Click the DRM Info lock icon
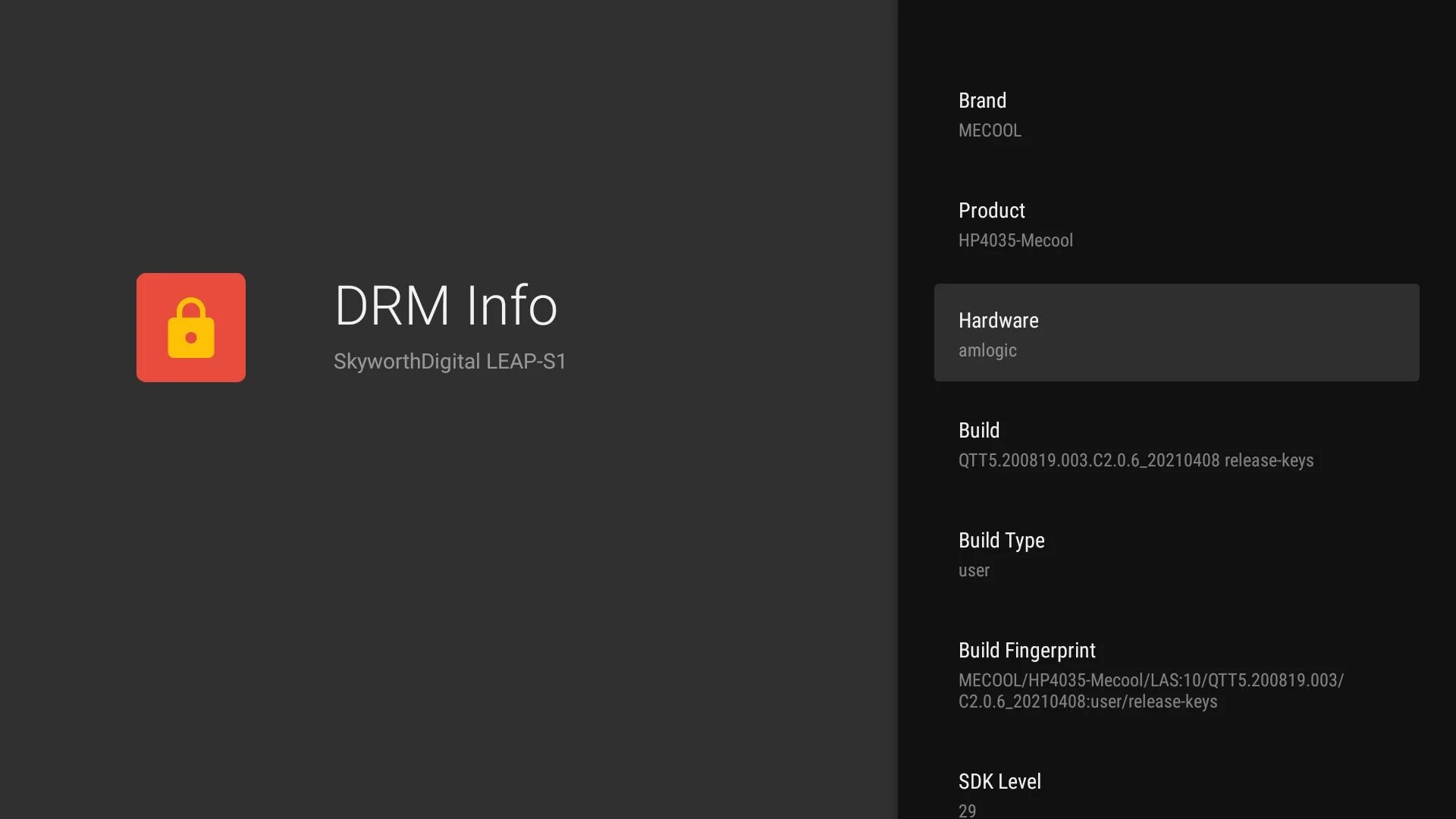1456x819 pixels. click(x=190, y=327)
